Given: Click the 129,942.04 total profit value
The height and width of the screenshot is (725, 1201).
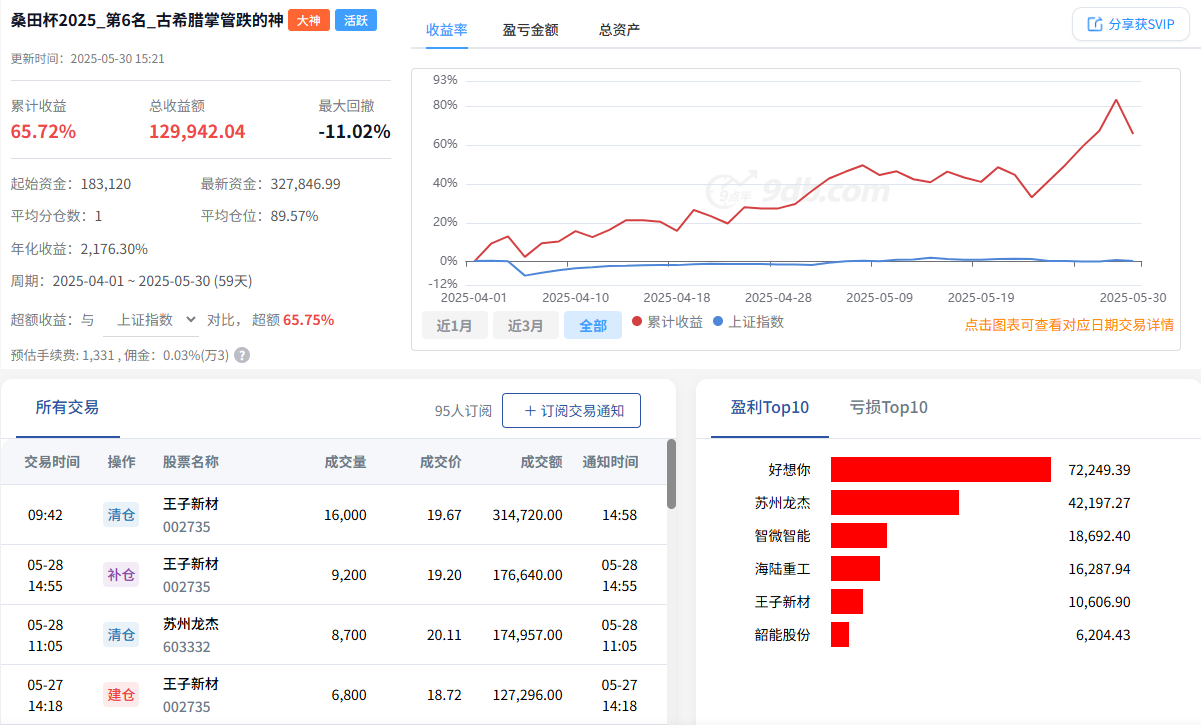Looking at the screenshot, I should click(x=197, y=132).
